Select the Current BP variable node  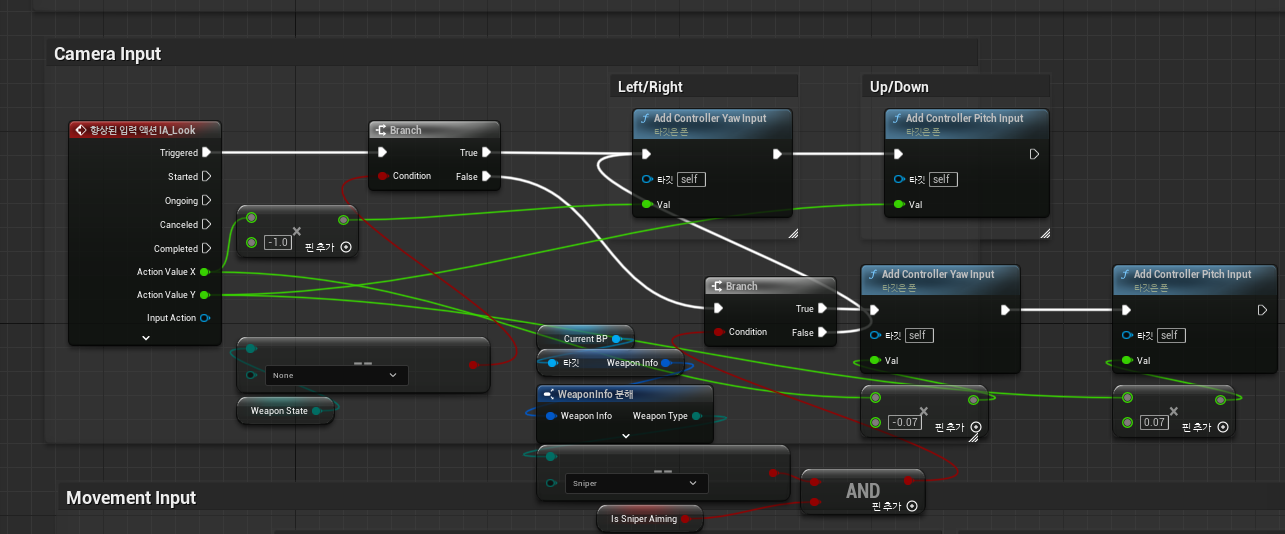(x=586, y=338)
